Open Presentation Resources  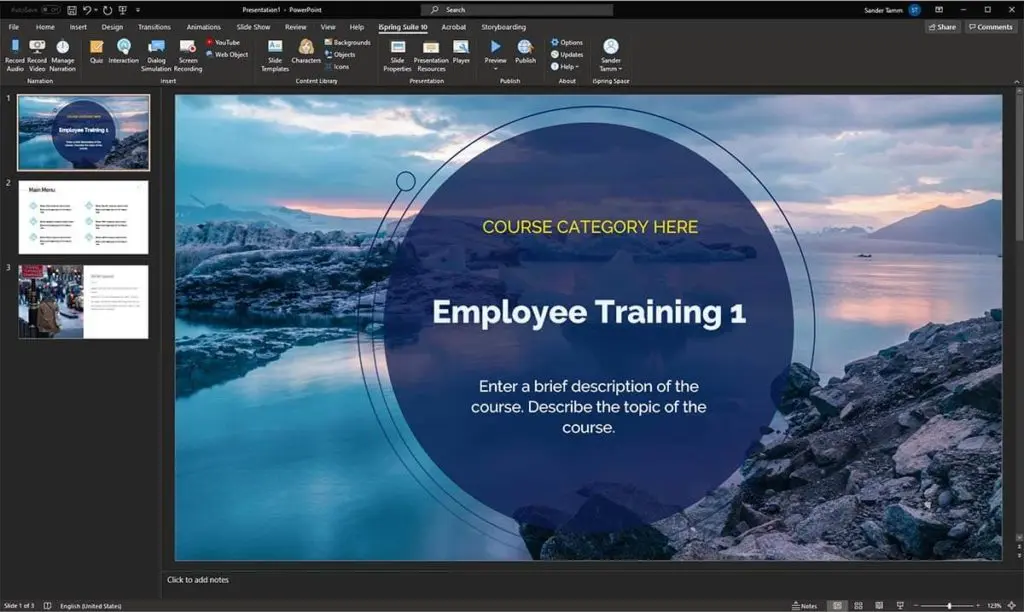431,55
